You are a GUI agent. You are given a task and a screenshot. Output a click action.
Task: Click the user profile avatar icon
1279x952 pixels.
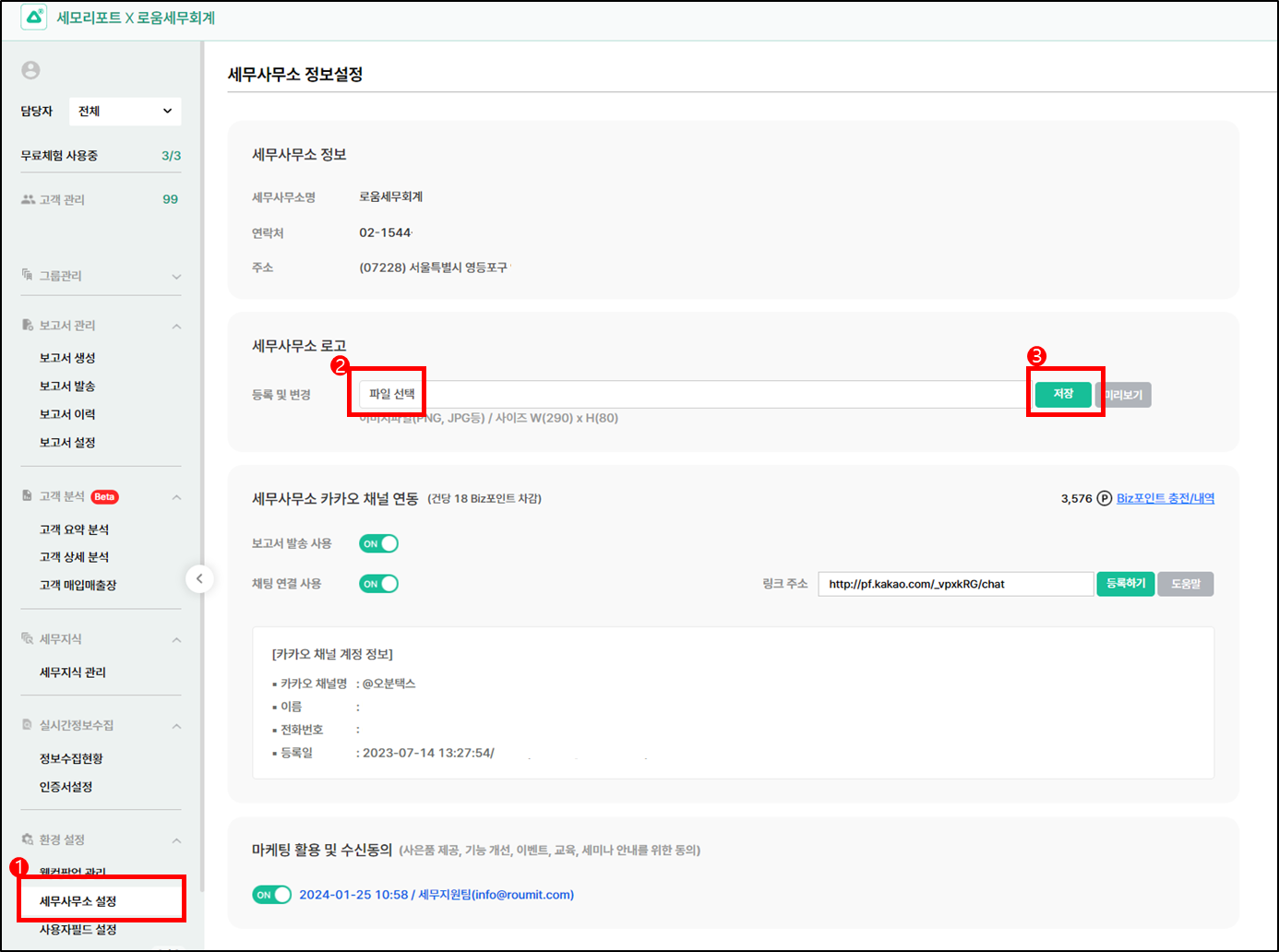click(30, 70)
